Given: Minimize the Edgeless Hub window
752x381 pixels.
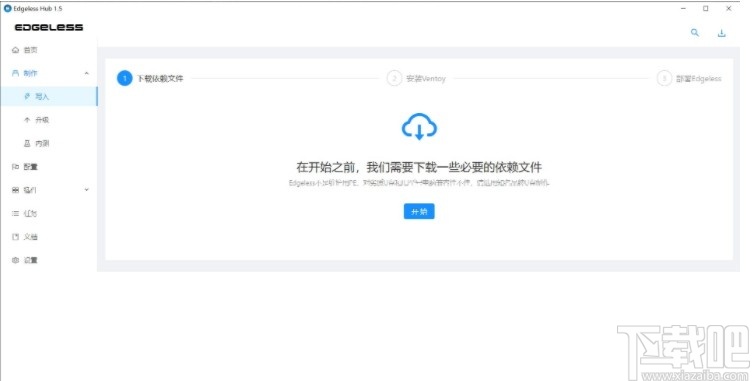Looking at the screenshot, I should coord(683,9).
